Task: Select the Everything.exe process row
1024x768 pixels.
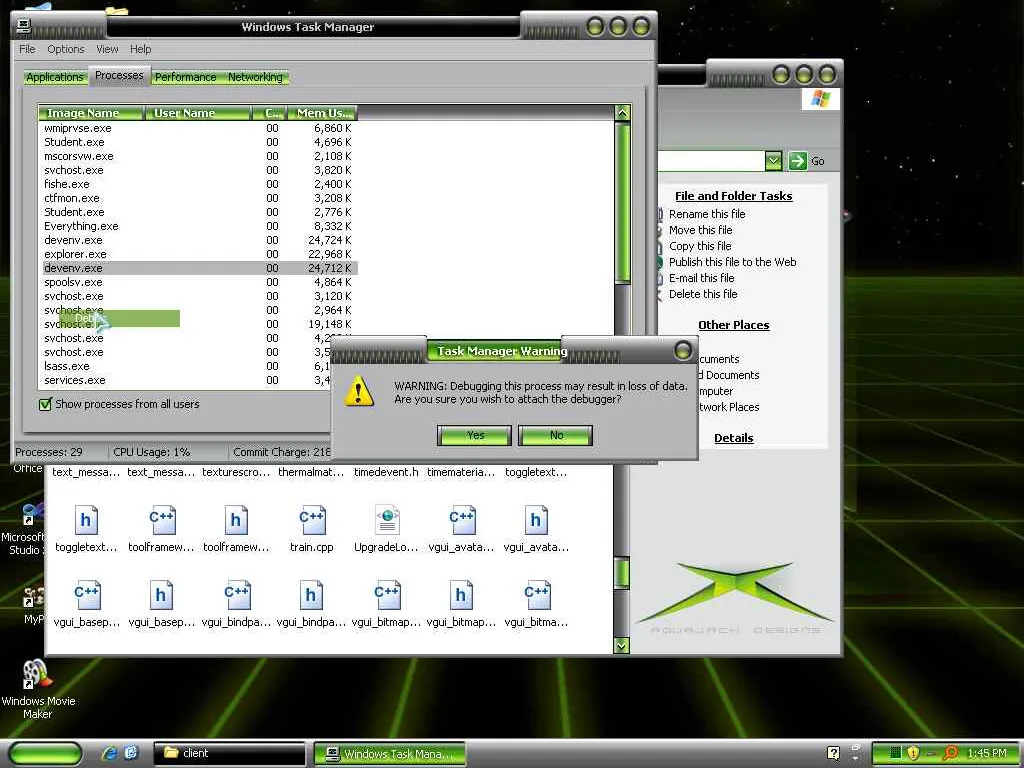Action: pyautogui.click(x=198, y=226)
